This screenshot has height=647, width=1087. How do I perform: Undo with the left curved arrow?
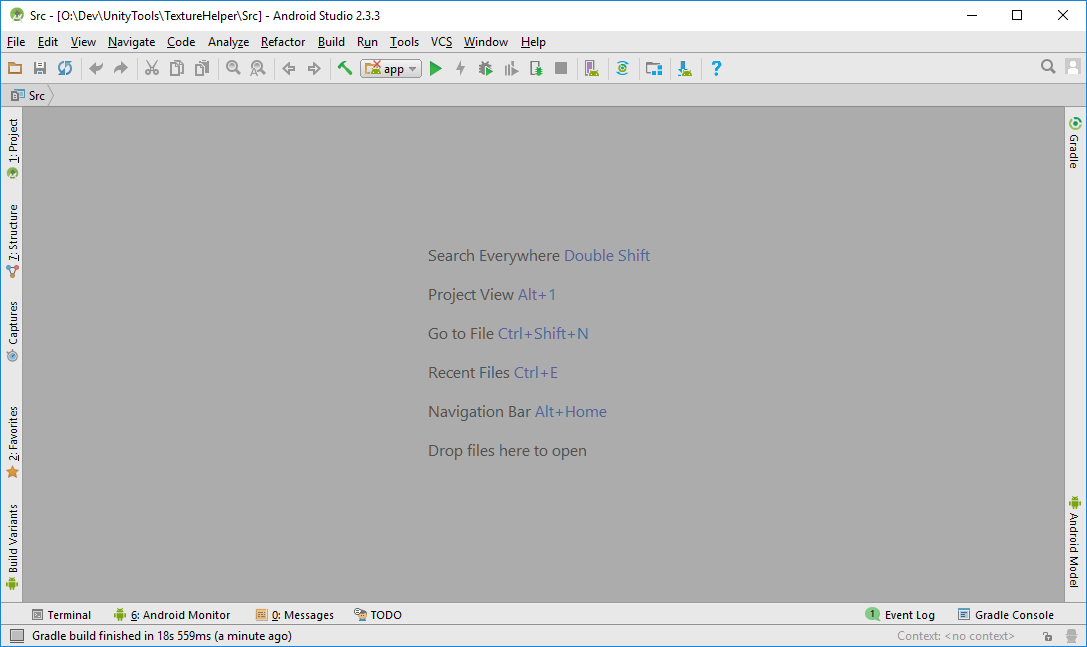coord(96,68)
